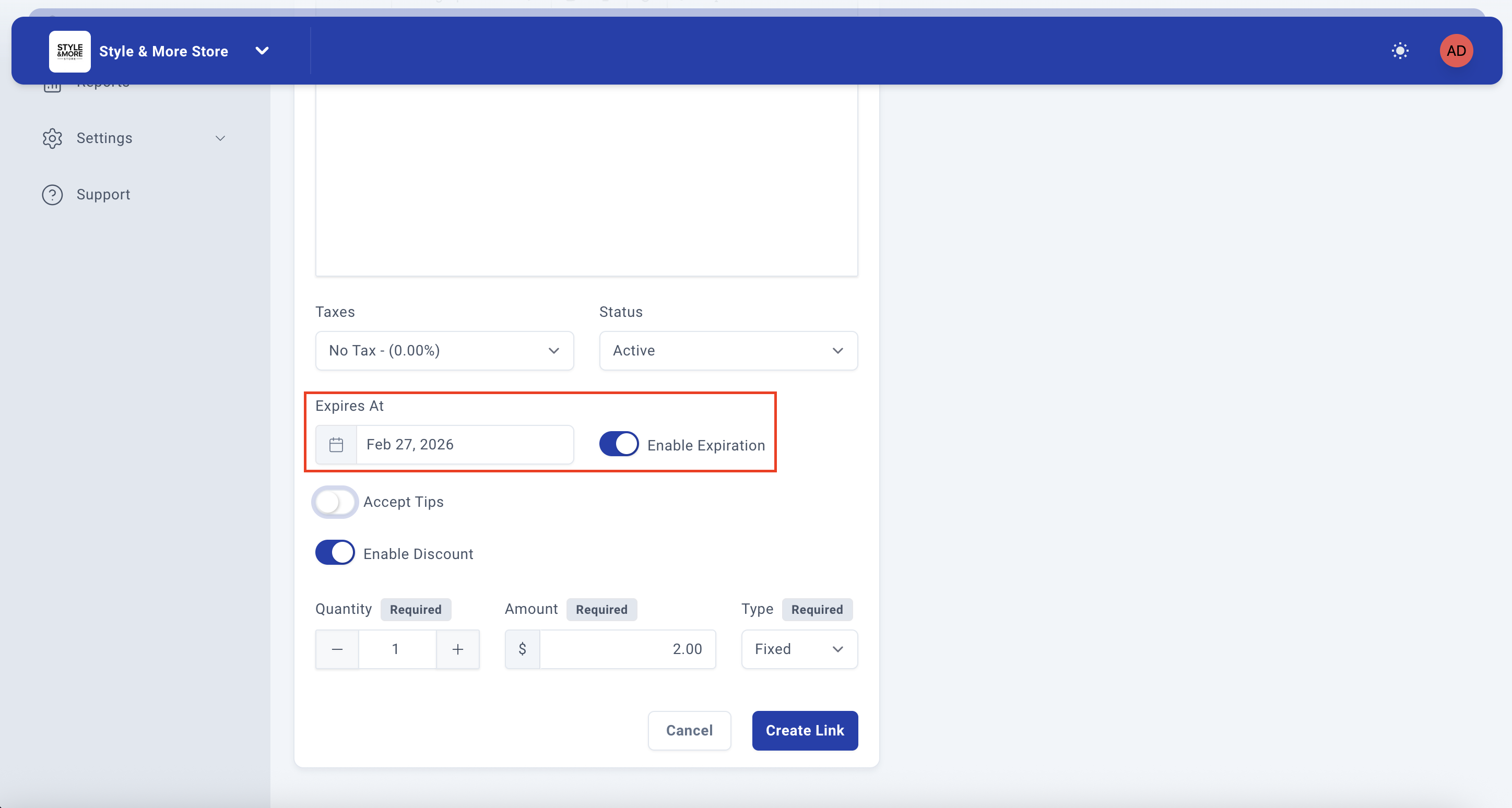Decrease quantity with the minus button
The image size is (1512, 808).
337,649
